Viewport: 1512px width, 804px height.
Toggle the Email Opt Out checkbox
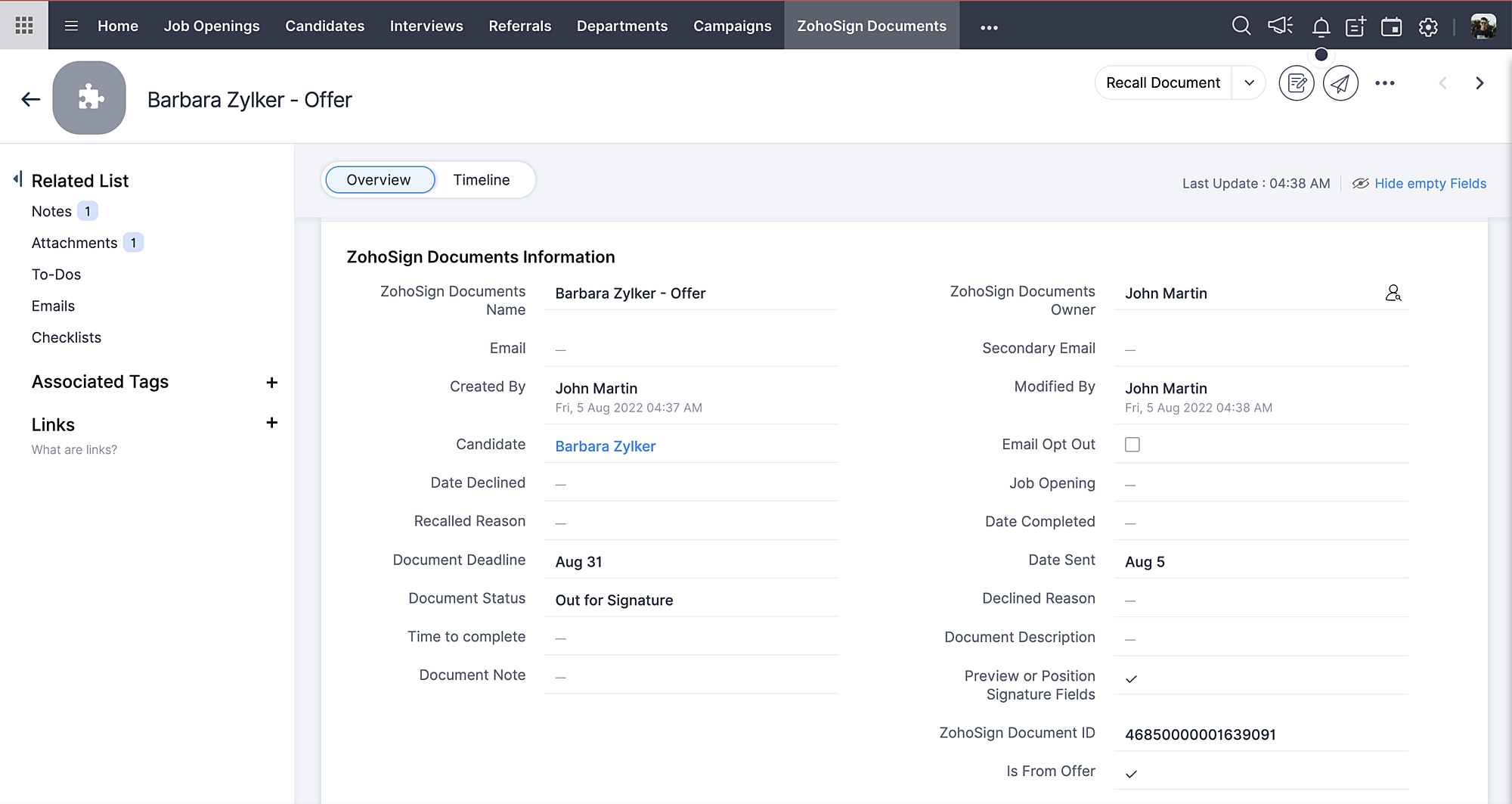(1132, 445)
